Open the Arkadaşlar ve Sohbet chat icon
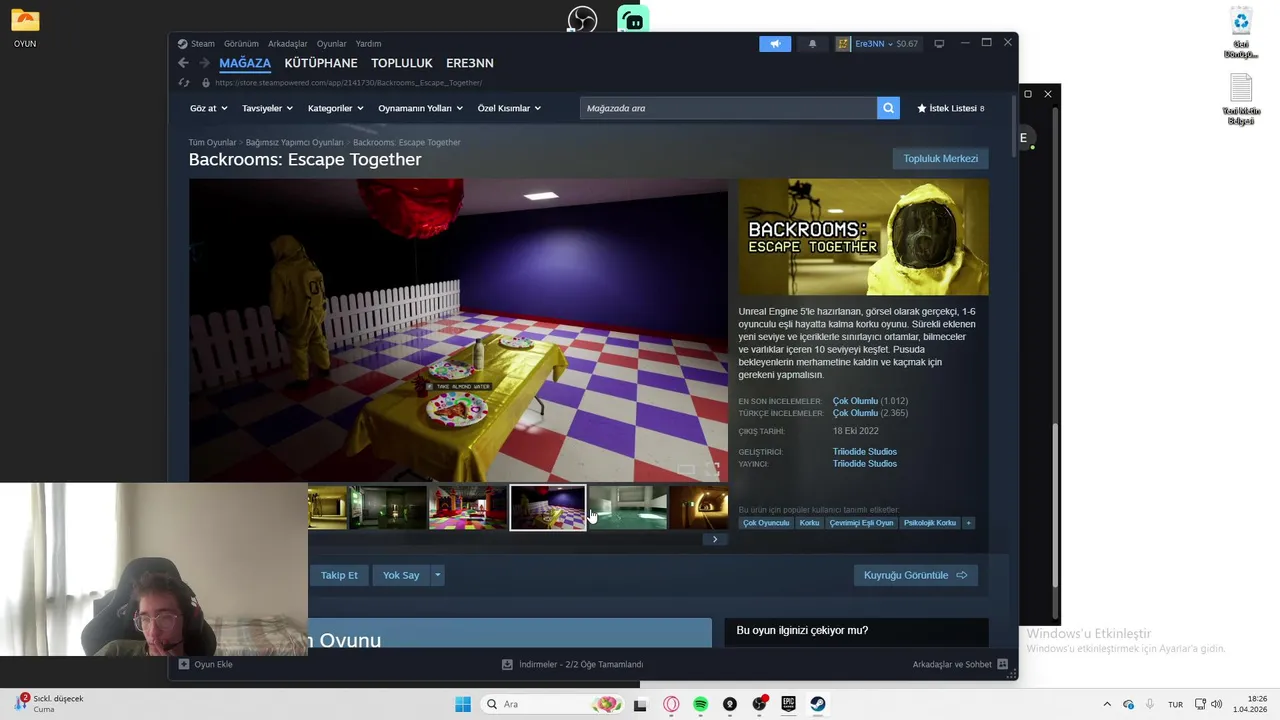The image size is (1280, 720). tap(1002, 664)
